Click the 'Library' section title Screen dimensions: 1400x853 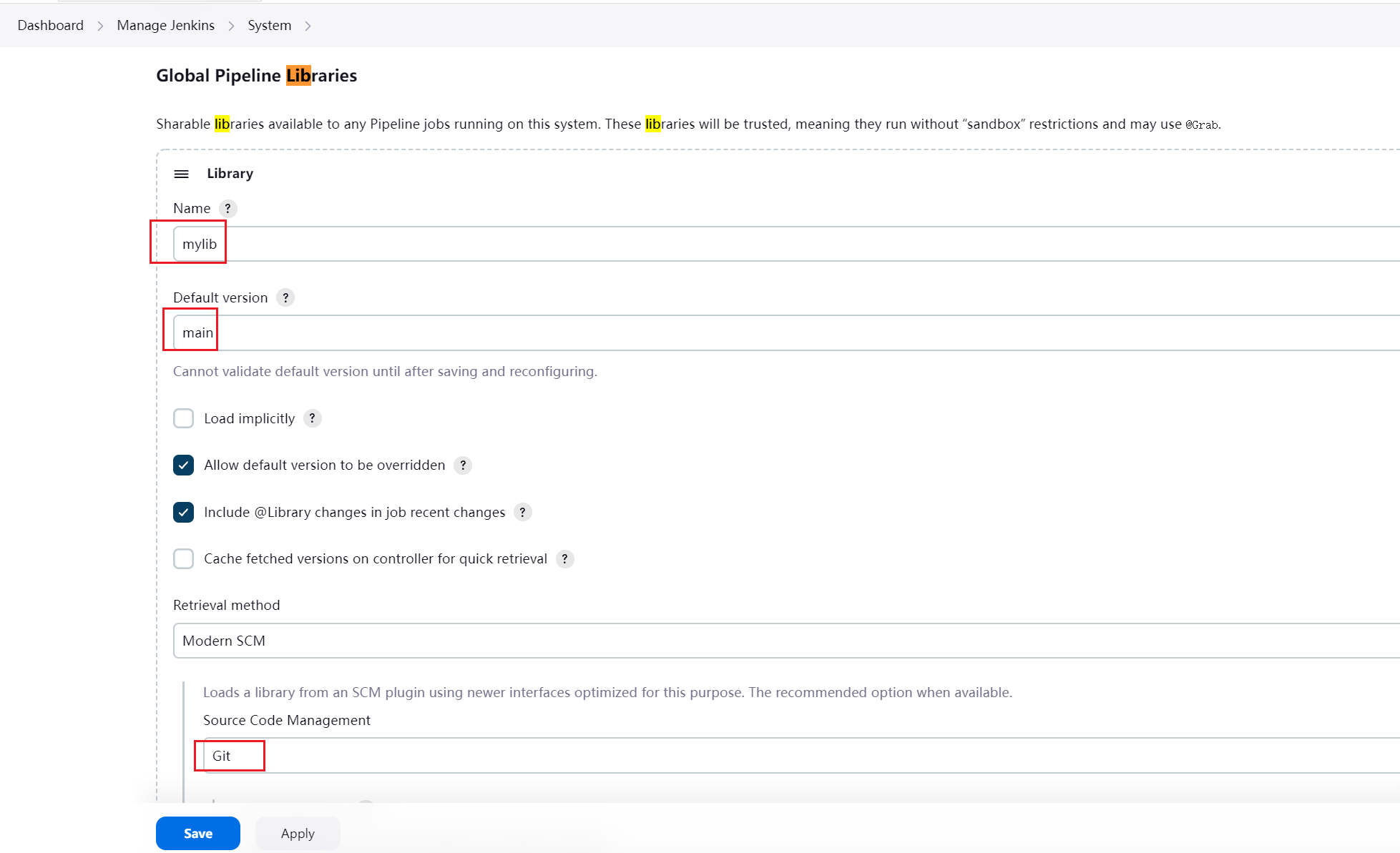click(x=230, y=174)
